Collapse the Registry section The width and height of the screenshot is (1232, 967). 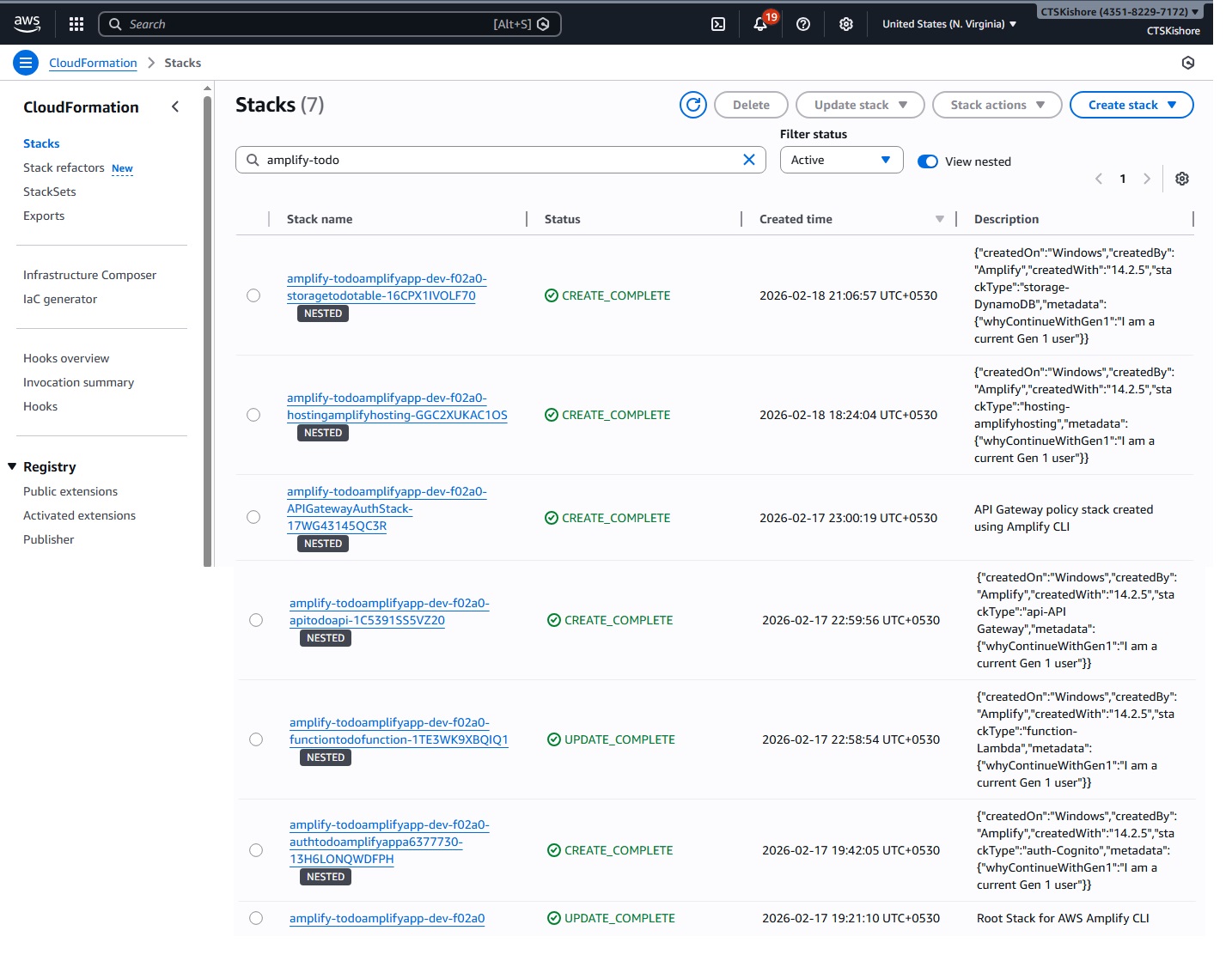click(13, 467)
